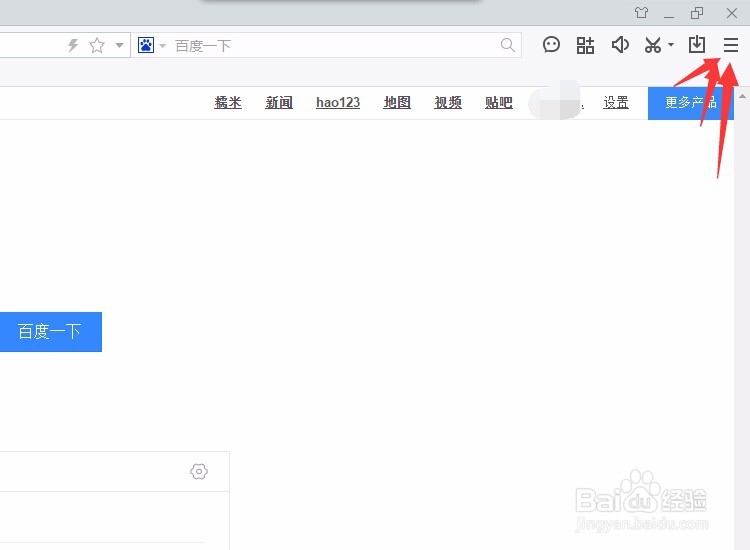This screenshot has width=750, height=550.
Task: Click the Baidu paw search engine icon
Action: click(146, 45)
